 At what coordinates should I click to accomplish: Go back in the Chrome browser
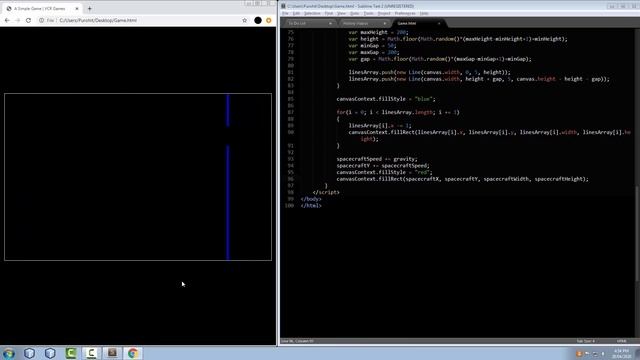(7, 20)
